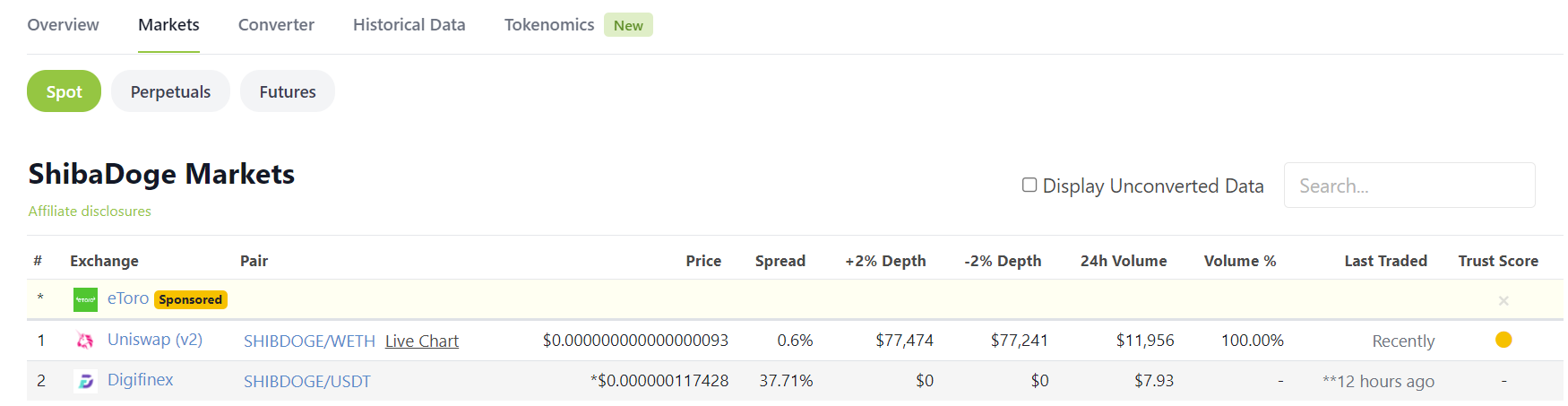Dismiss the sponsored eToro row

click(1503, 301)
